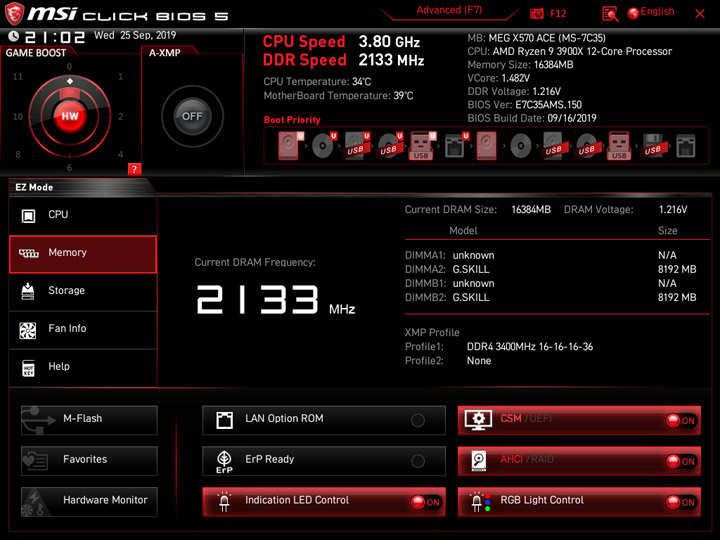Open Hardware Monitor

tap(89, 502)
